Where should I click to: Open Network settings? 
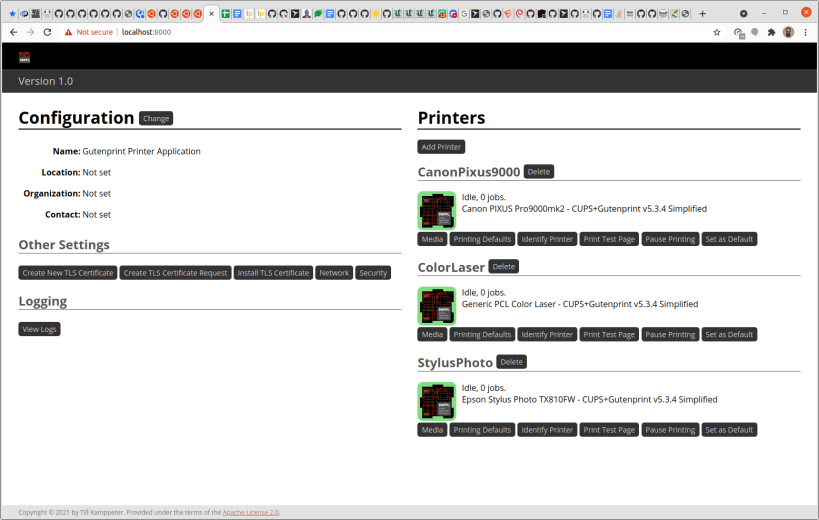pyautogui.click(x=334, y=273)
